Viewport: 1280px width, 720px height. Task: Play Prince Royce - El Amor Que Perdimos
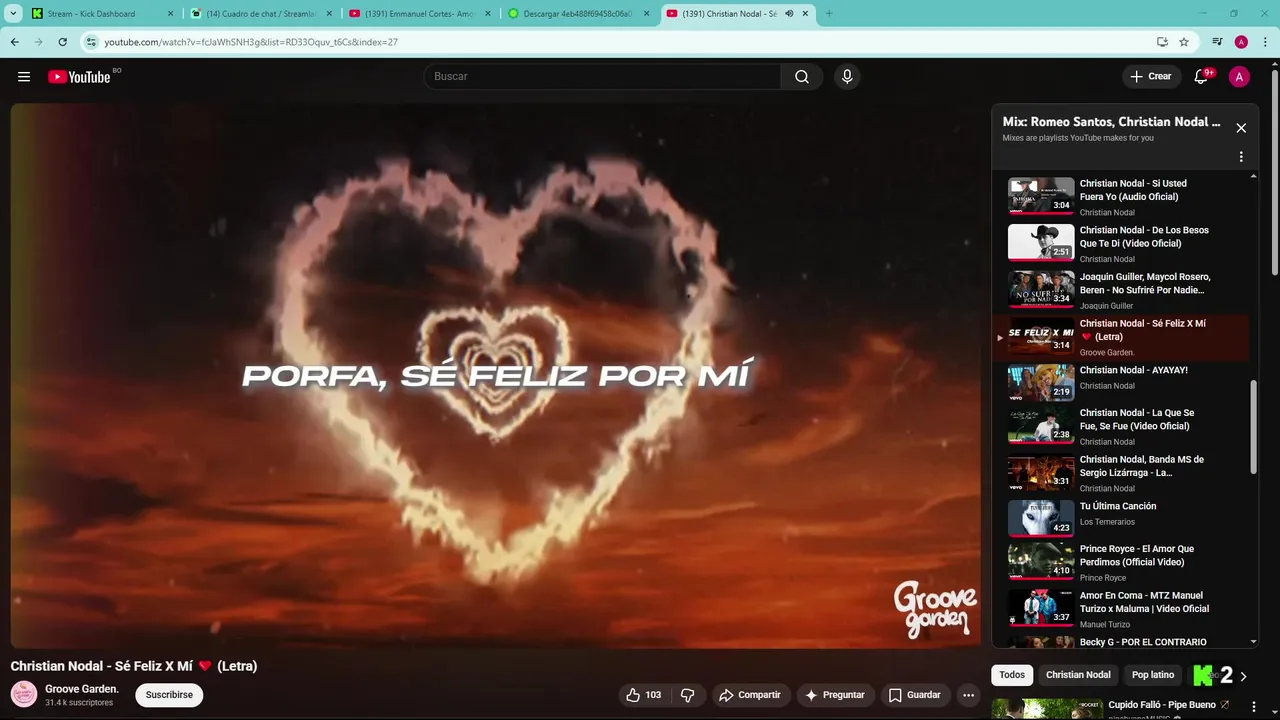coord(1121,561)
